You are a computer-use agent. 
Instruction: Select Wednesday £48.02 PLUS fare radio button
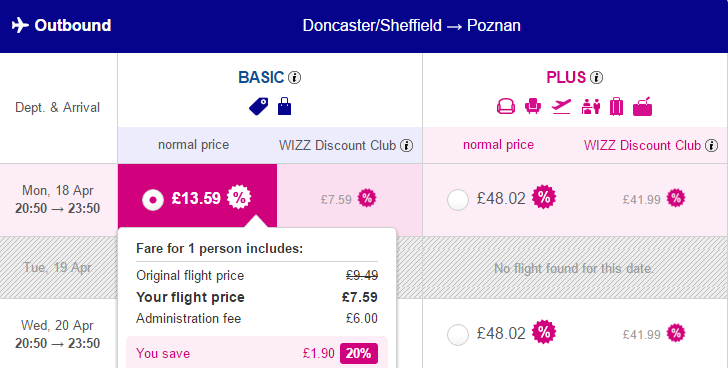pyautogui.click(x=458, y=335)
